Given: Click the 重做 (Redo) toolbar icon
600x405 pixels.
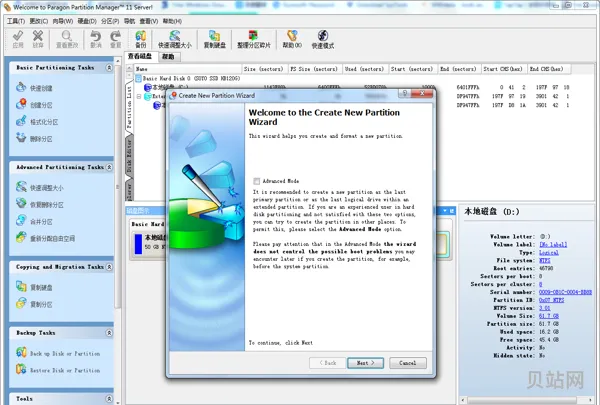Looking at the screenshot, I should 116,39.
